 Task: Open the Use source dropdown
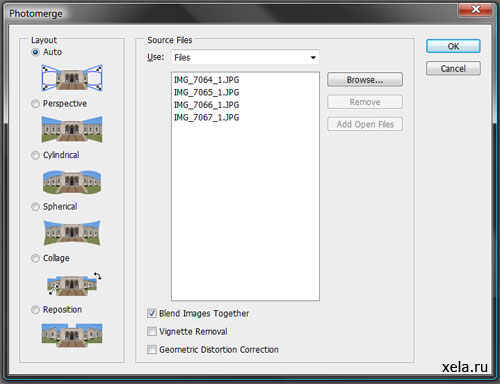(245, 57)
